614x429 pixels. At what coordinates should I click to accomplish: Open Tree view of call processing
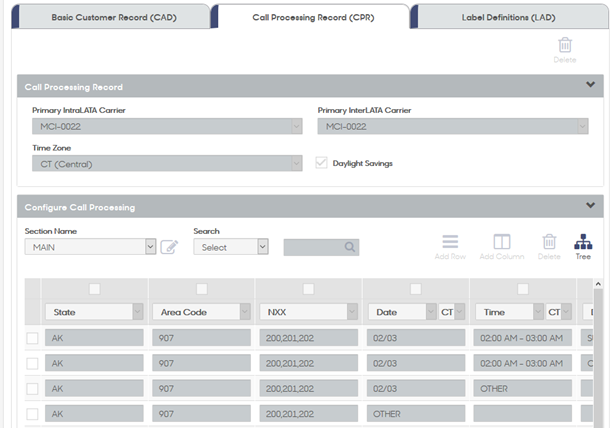[583, 242]
